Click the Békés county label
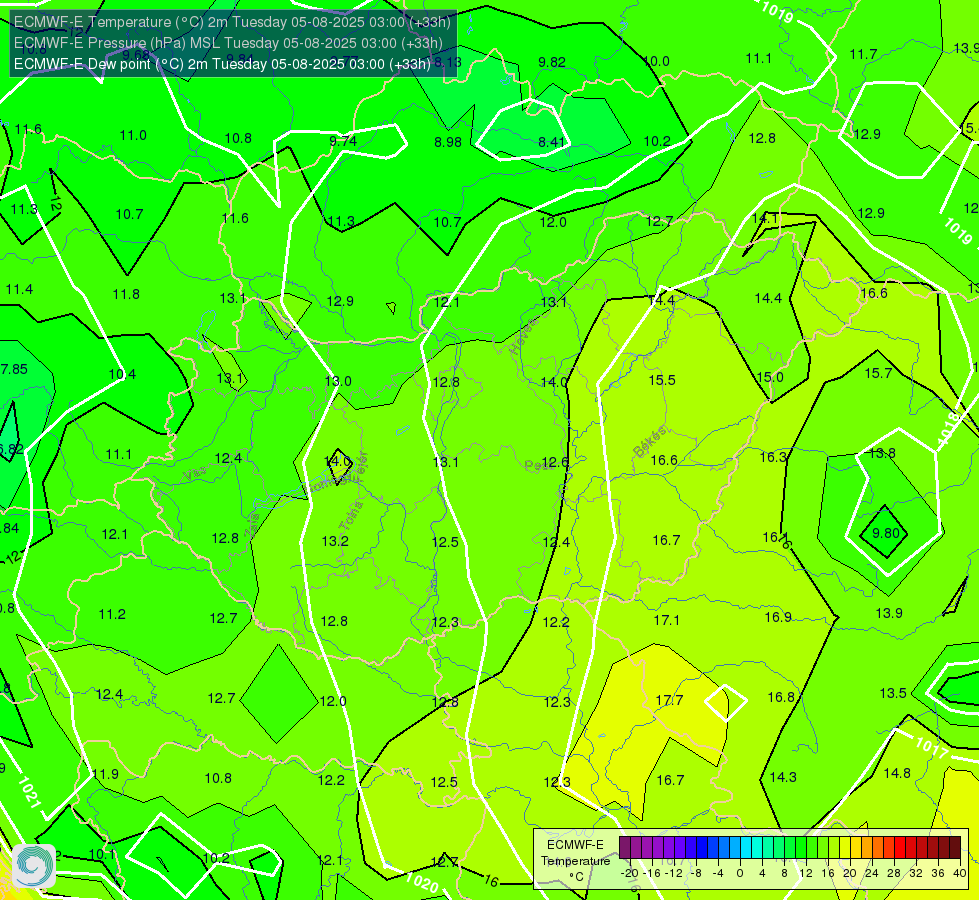This screenshot has height=900, width=979. click(x=650, y=442)
